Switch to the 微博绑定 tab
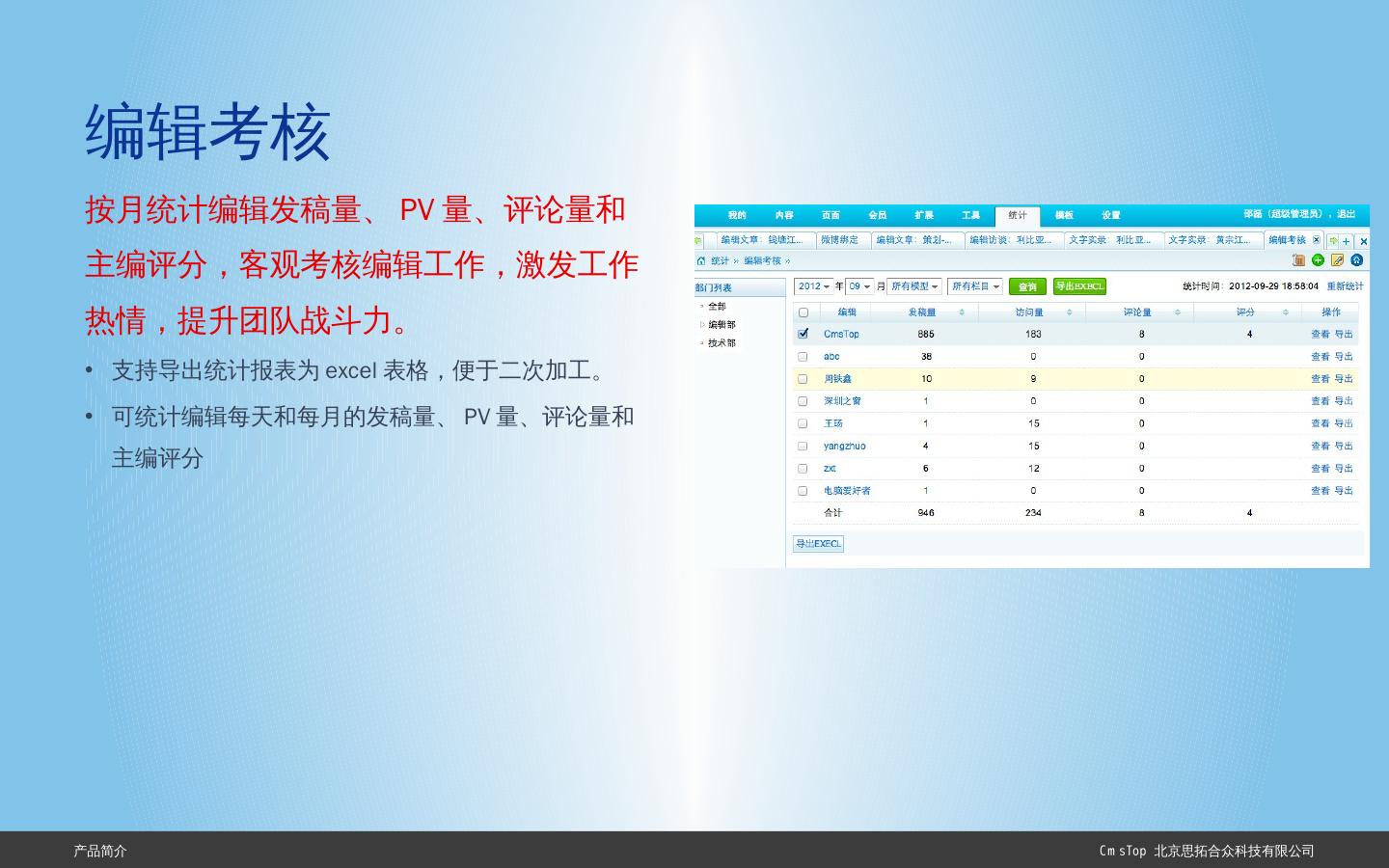Image resolution: width=1389 pixels, height=868 pixels. pos(843,240)
